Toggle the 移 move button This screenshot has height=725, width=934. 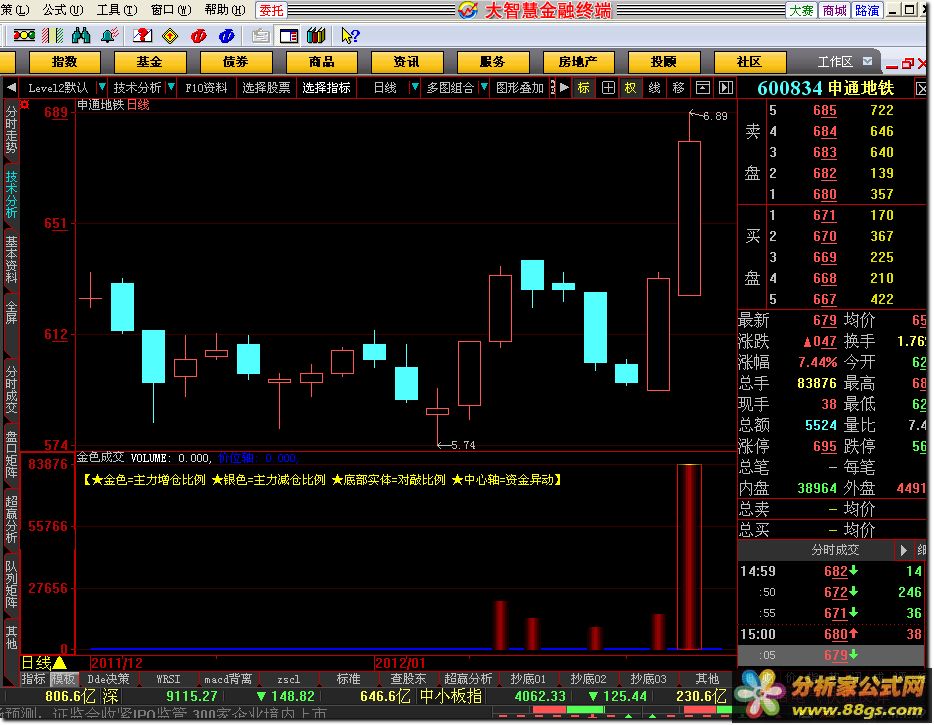[x=678, y=88]
